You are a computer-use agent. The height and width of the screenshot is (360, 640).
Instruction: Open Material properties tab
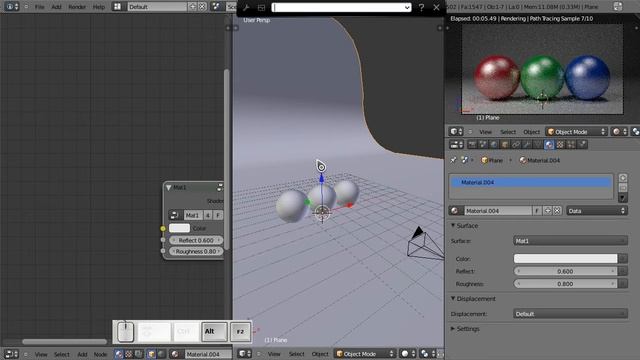549,144
